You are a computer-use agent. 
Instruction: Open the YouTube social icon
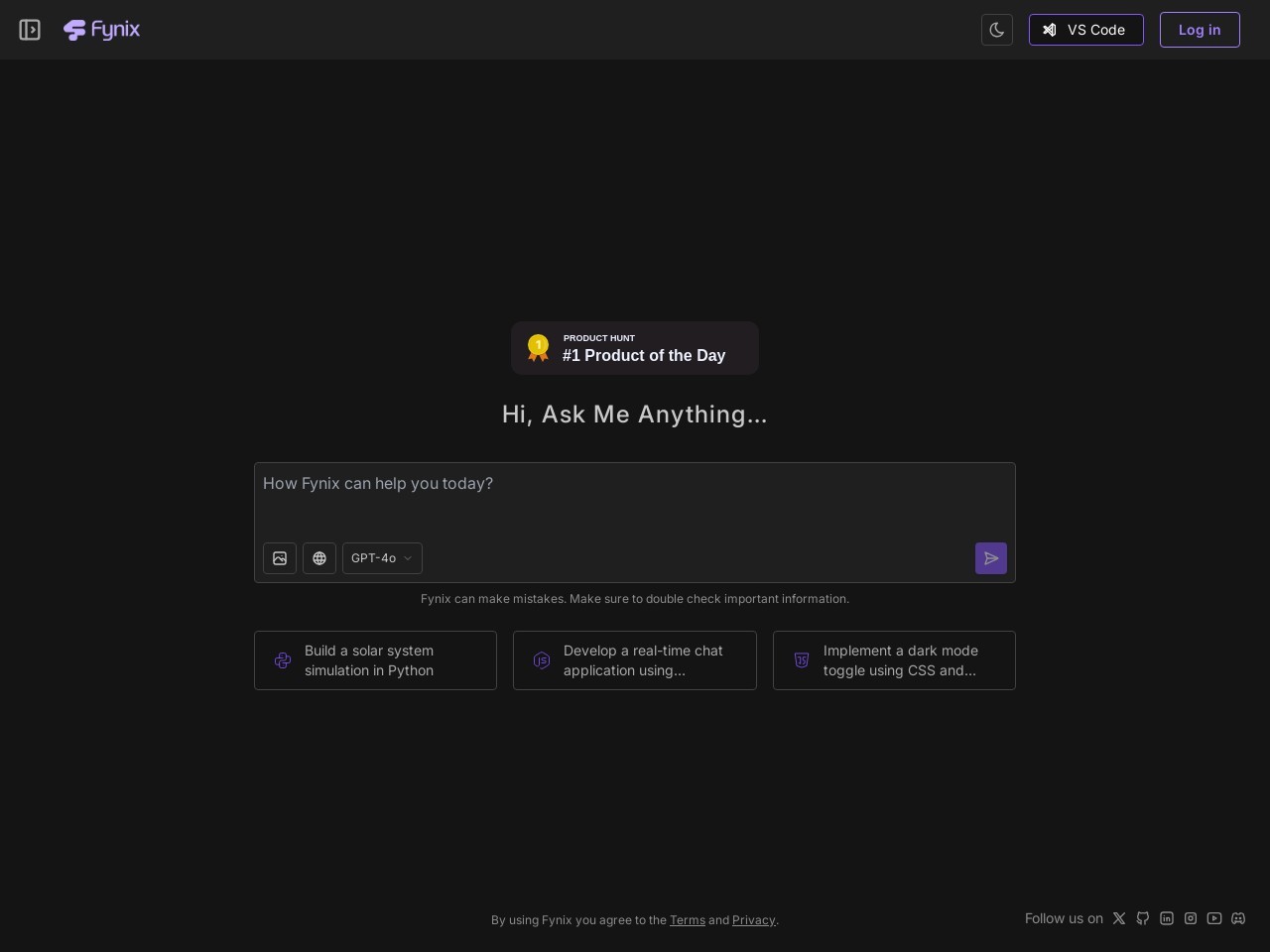point(1214,918)
